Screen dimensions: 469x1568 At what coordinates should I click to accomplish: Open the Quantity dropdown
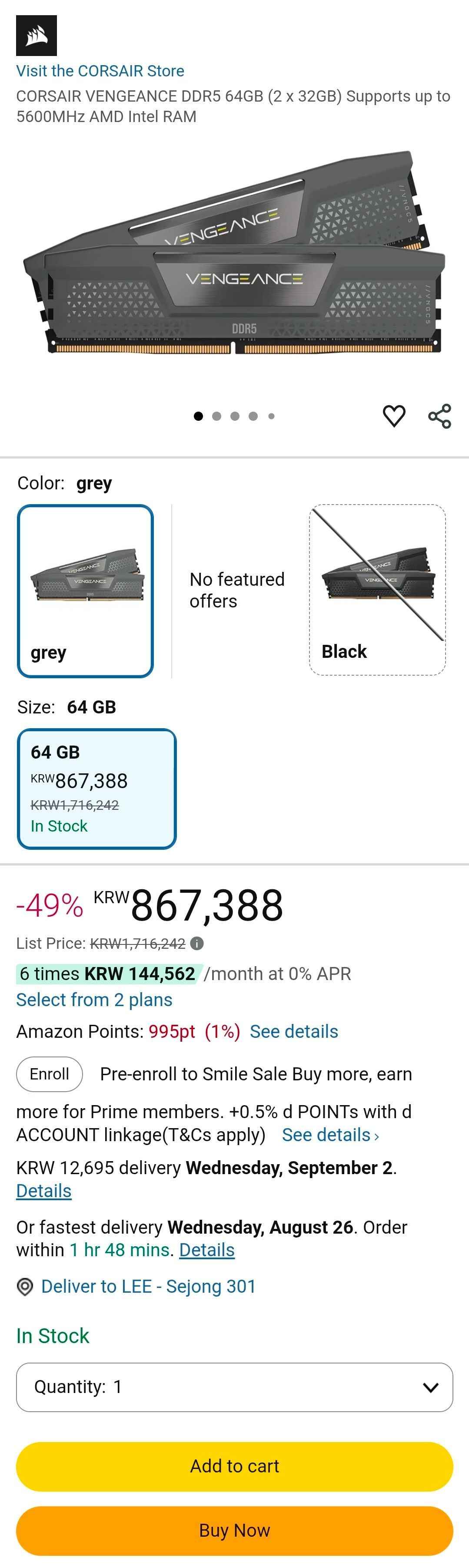tap(235, 1387)
